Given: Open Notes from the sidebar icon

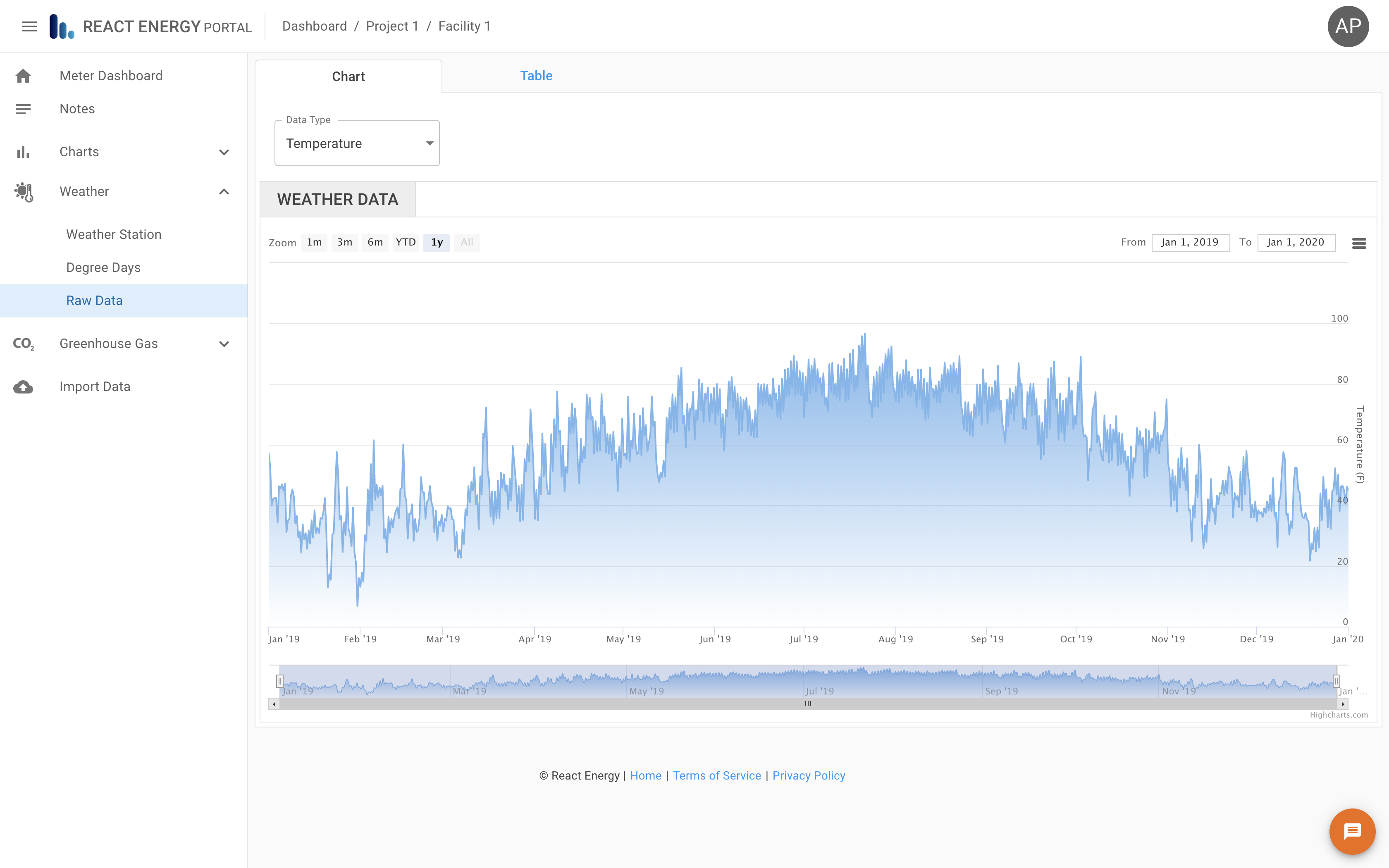Looking at the screenshot, I should point(23,108).
